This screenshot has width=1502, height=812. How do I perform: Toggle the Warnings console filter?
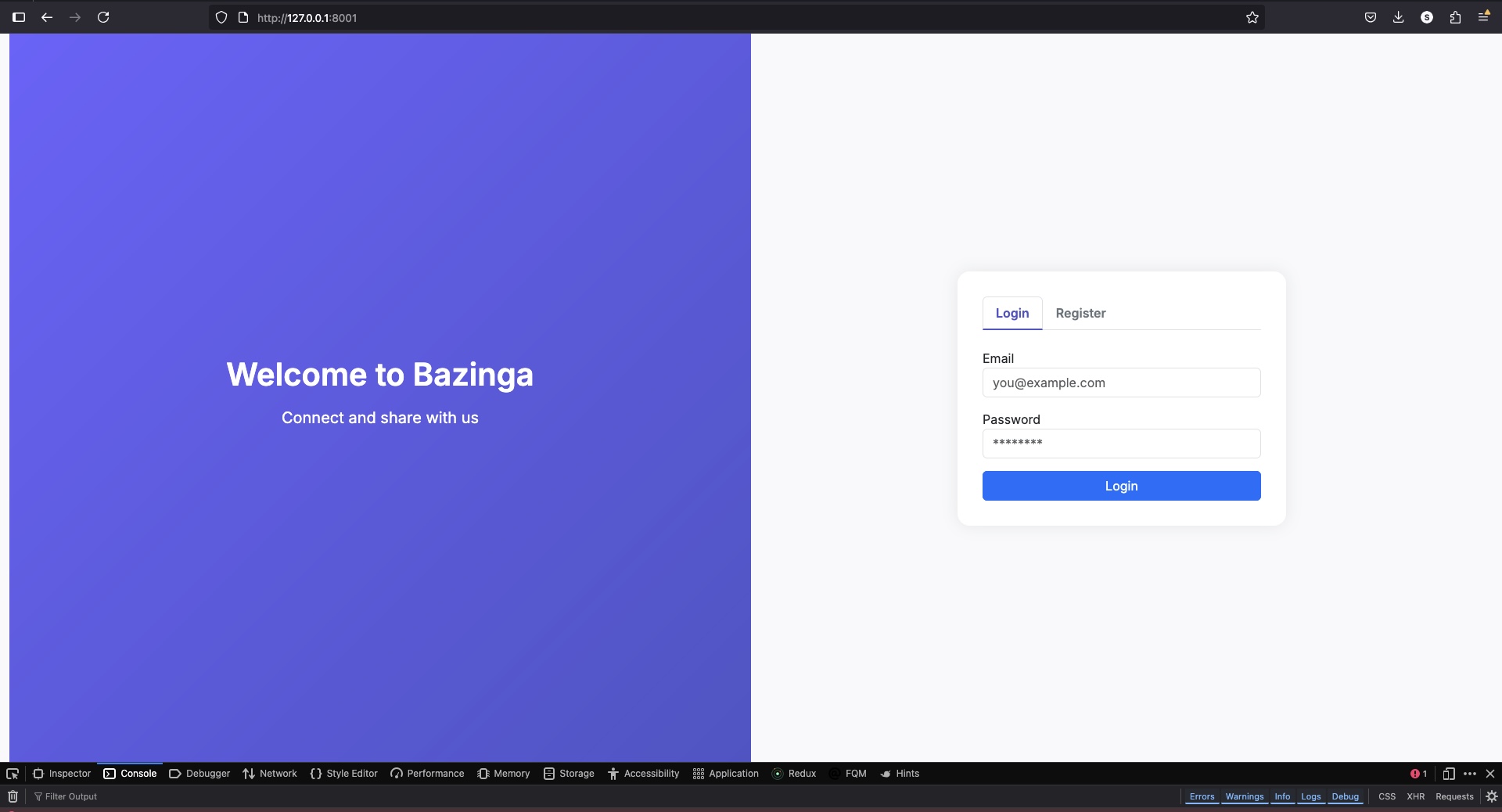pyautogui.click(x=1245, y=796)
